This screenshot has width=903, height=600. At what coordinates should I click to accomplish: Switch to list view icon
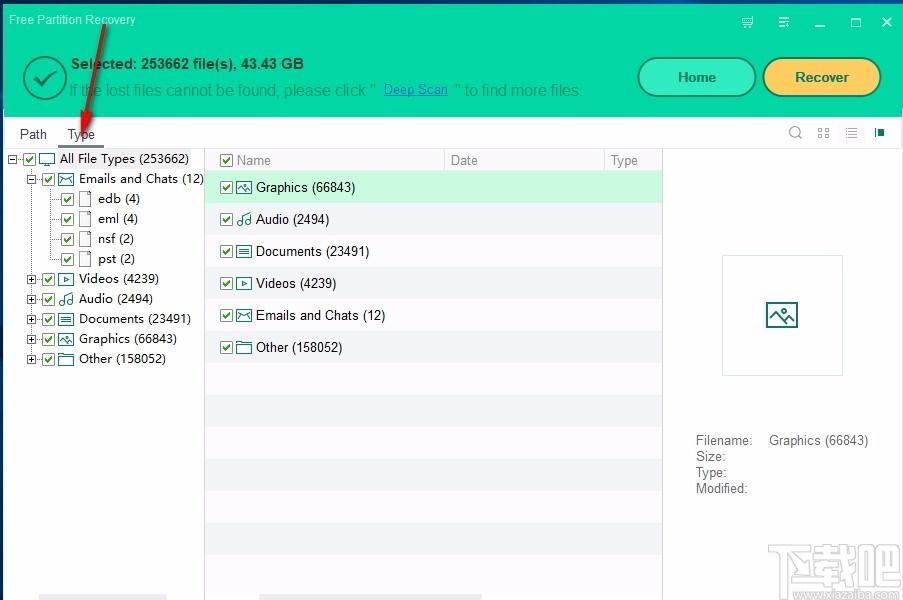[x=851, y=133]
